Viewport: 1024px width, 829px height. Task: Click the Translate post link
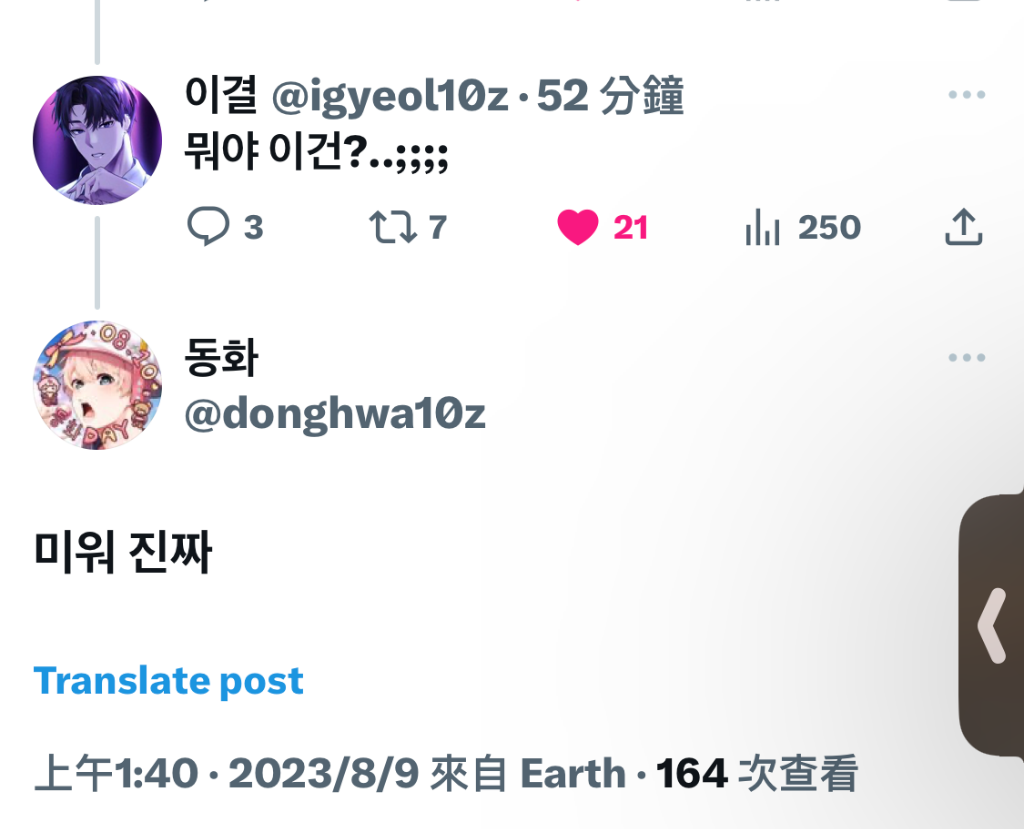pyautogui.click(x=168, y=681)
